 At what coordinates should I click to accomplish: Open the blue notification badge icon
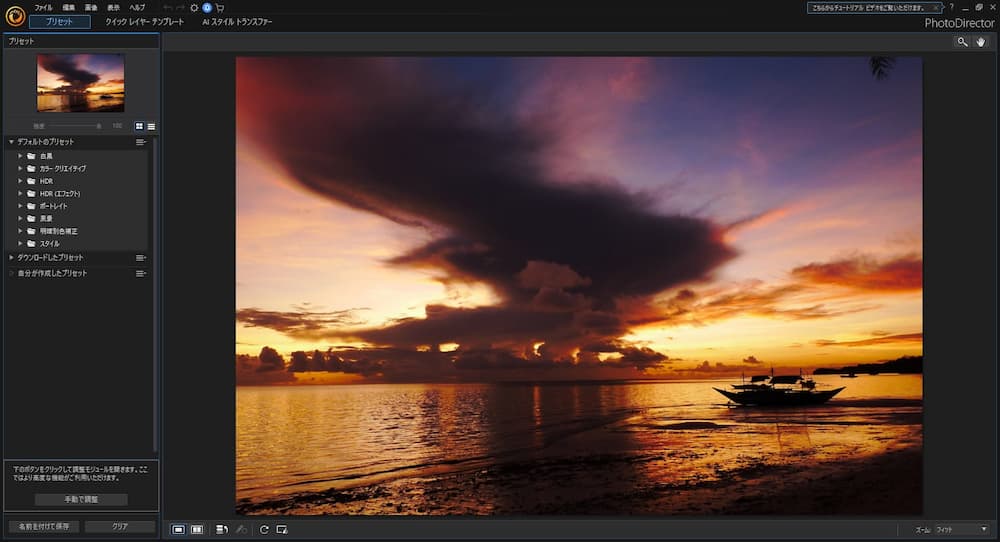click(207, 8)
